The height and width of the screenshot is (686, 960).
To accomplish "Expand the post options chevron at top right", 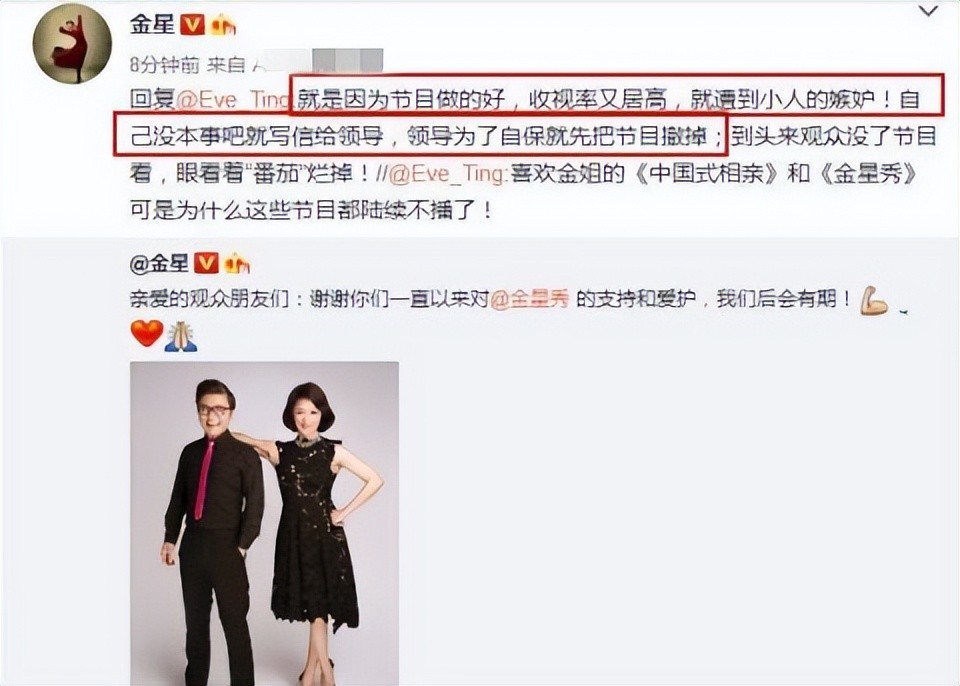I will click(x=929, y=10).
